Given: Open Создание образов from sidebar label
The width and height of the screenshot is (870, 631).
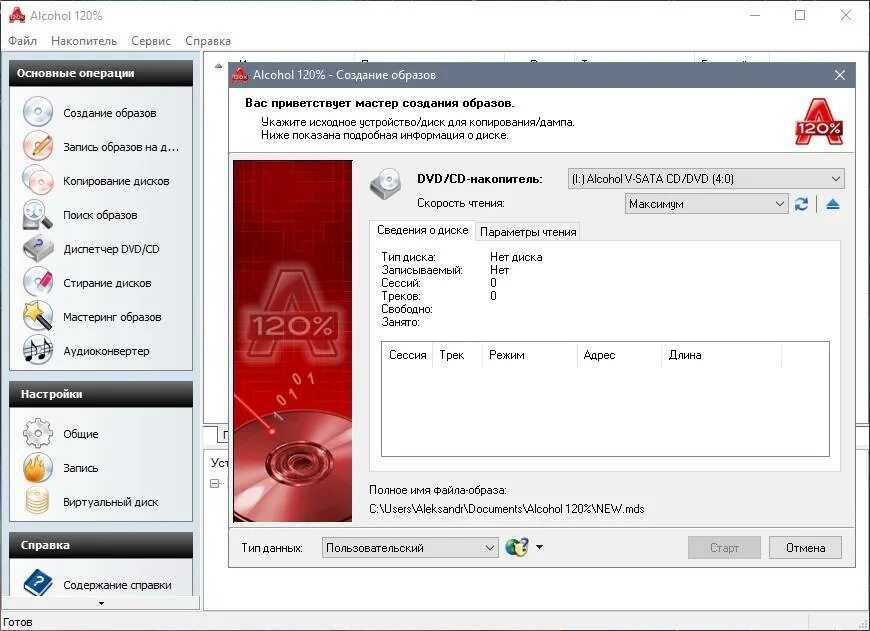Looking at the screenshot, I should tap(110, 113).
